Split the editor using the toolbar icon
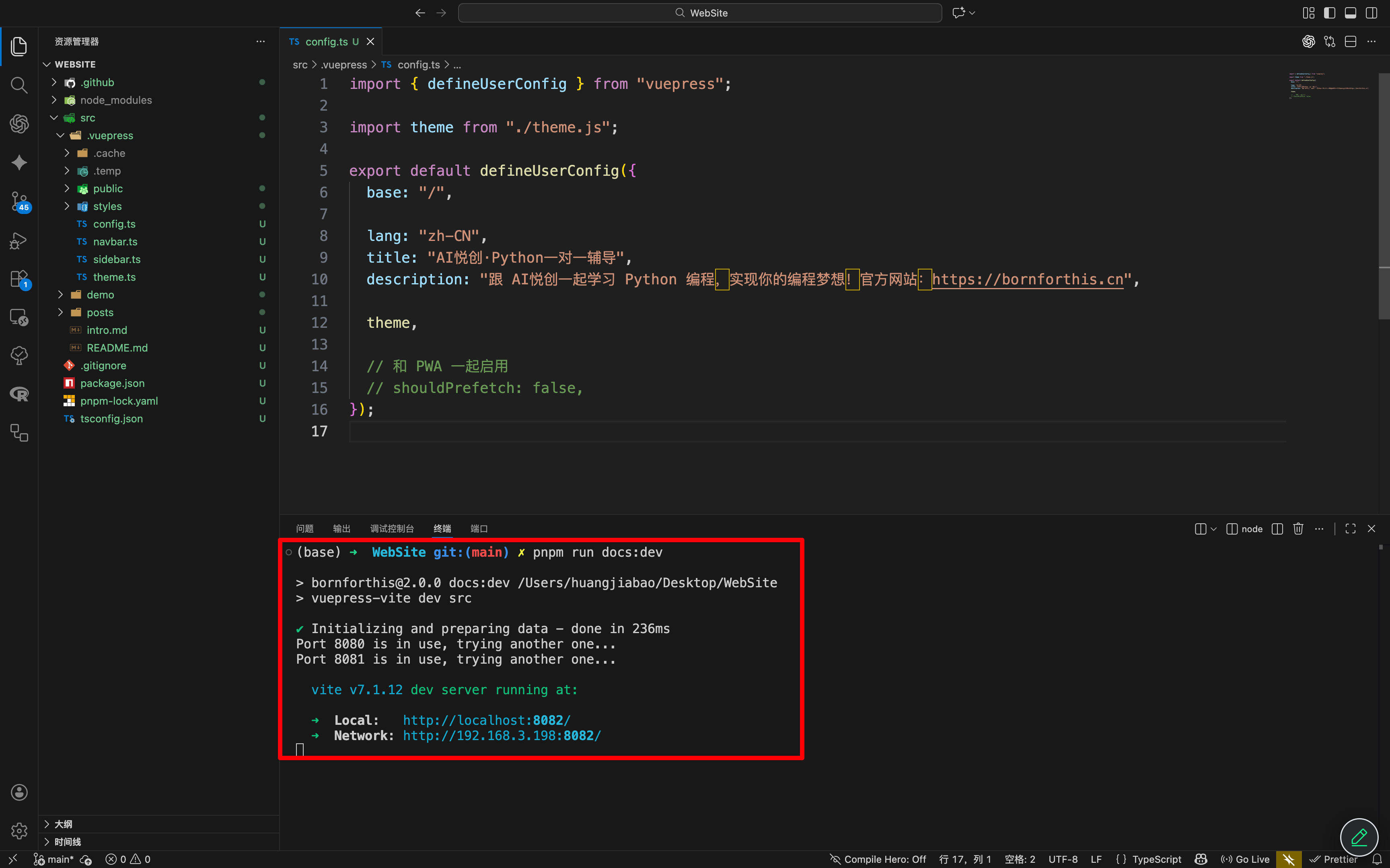Image resolution: width=1390 pixels, height=868 pixels. pos(1351,41)
